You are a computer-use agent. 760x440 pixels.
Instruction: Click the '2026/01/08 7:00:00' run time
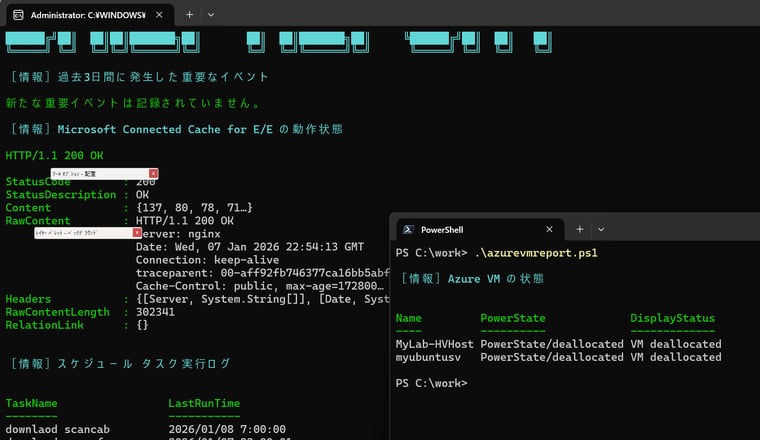227,429
